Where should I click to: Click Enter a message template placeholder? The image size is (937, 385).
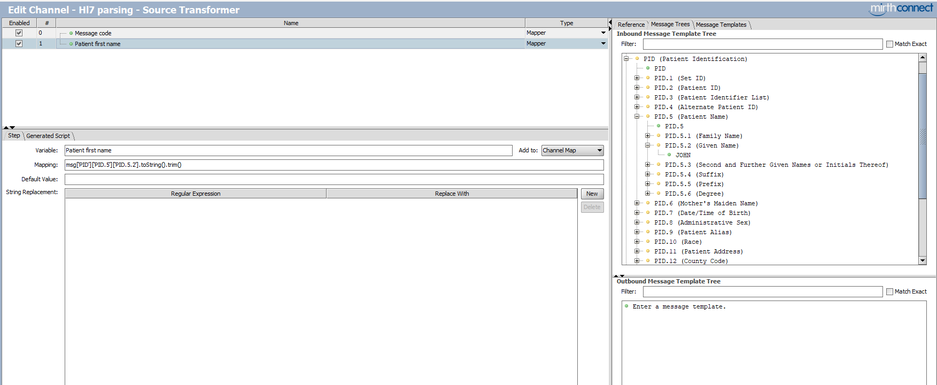point(679,307)
